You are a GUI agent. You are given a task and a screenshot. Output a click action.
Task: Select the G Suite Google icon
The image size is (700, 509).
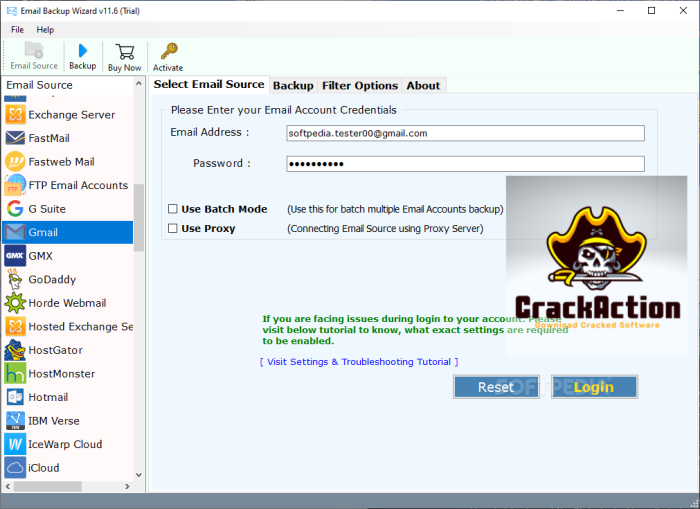click(15, 209)
